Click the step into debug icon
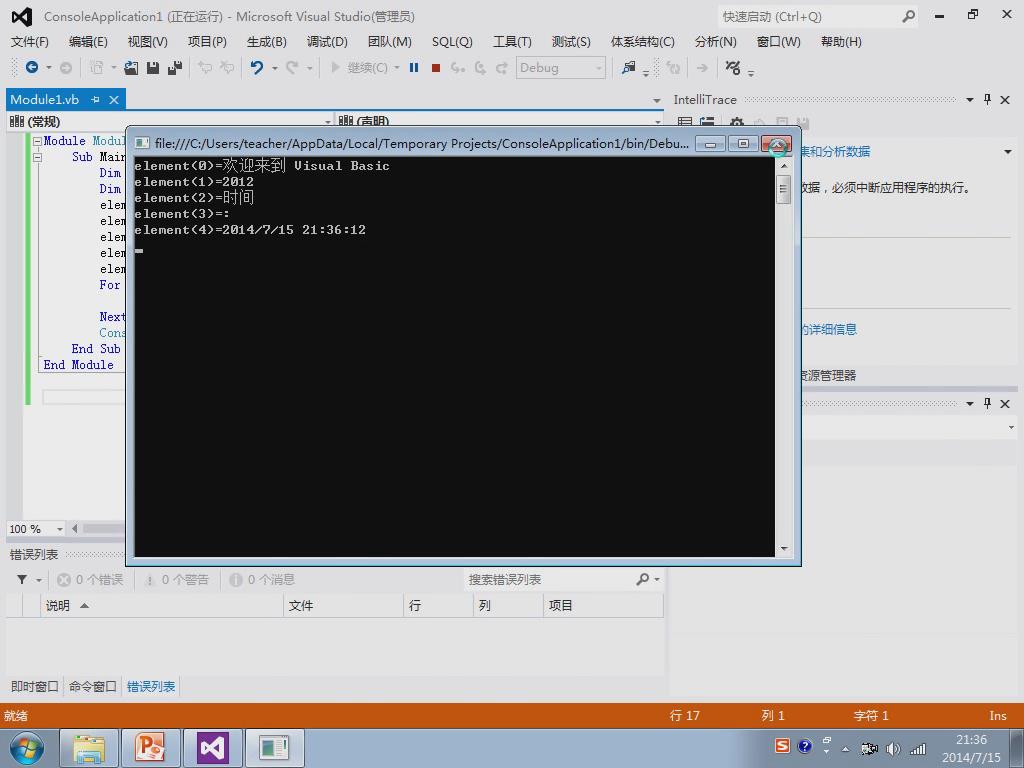 458,67
